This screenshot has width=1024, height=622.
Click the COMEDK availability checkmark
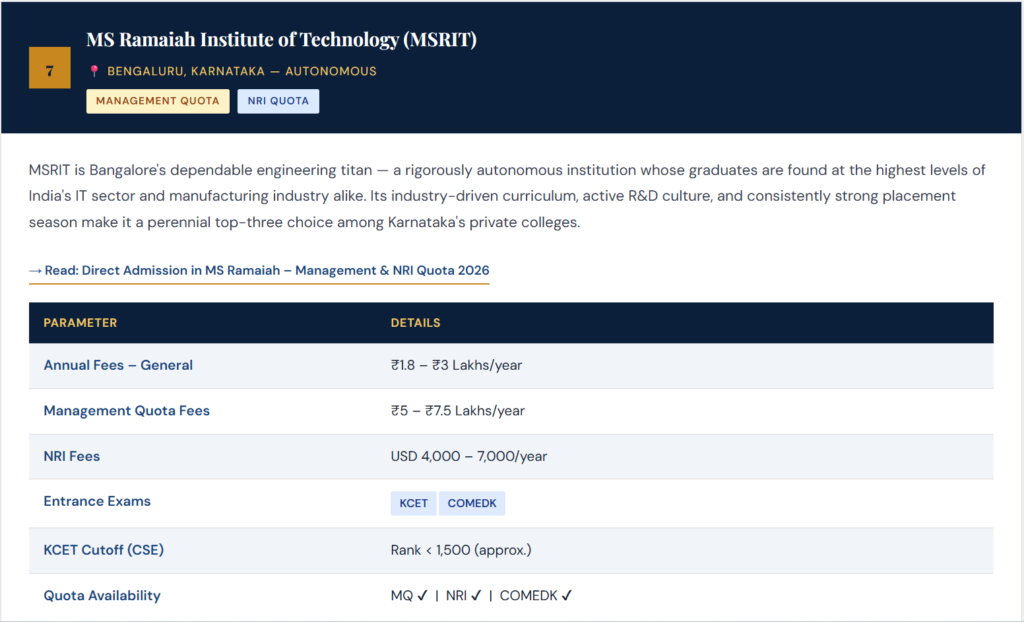pyautogui.click(x=566, y=594)
